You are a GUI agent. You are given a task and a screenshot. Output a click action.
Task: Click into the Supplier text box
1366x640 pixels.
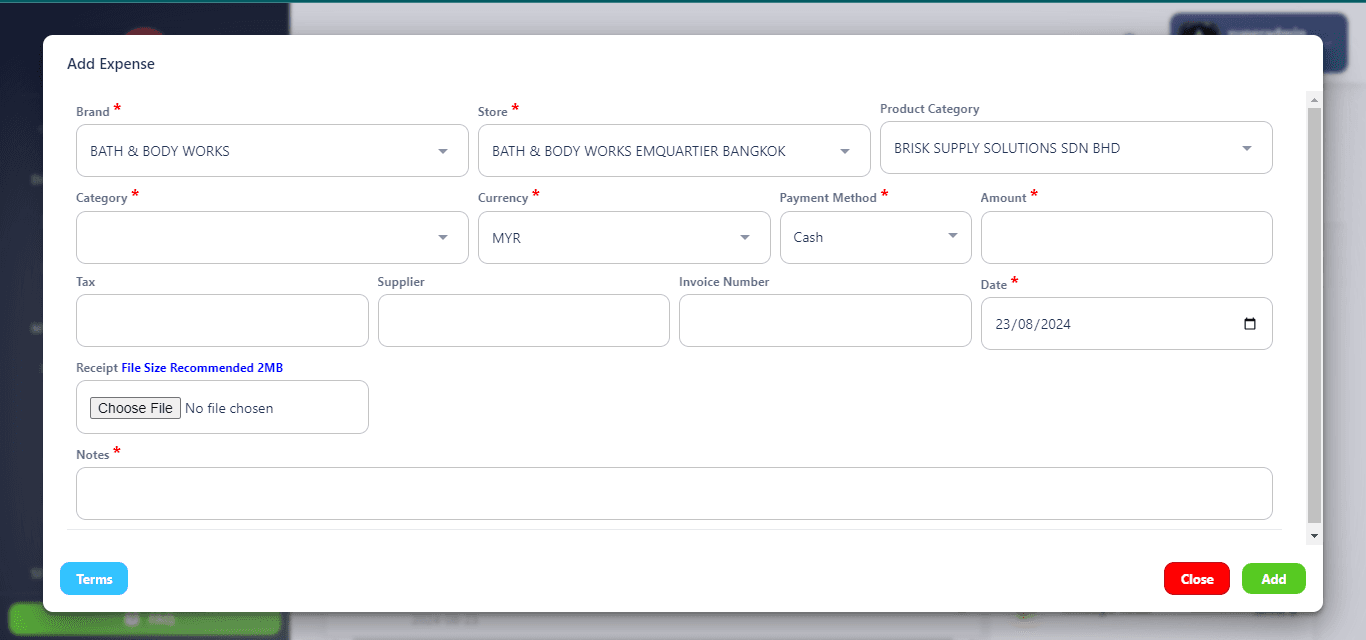tap(523, 321)
